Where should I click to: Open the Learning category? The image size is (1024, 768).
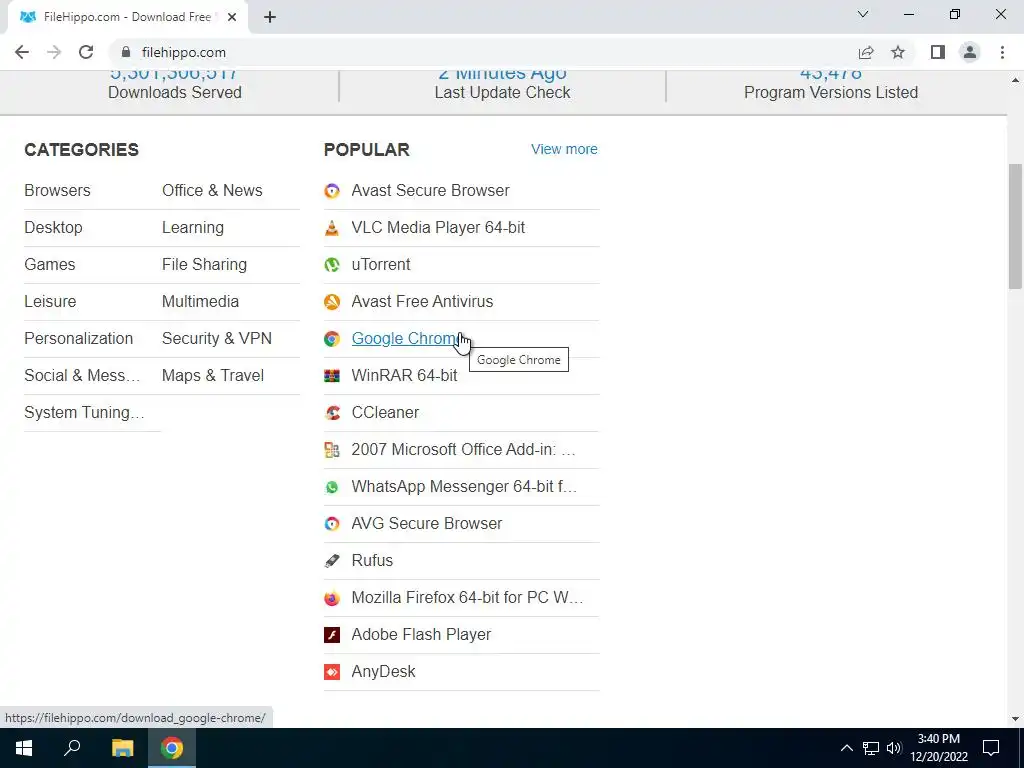193,228
